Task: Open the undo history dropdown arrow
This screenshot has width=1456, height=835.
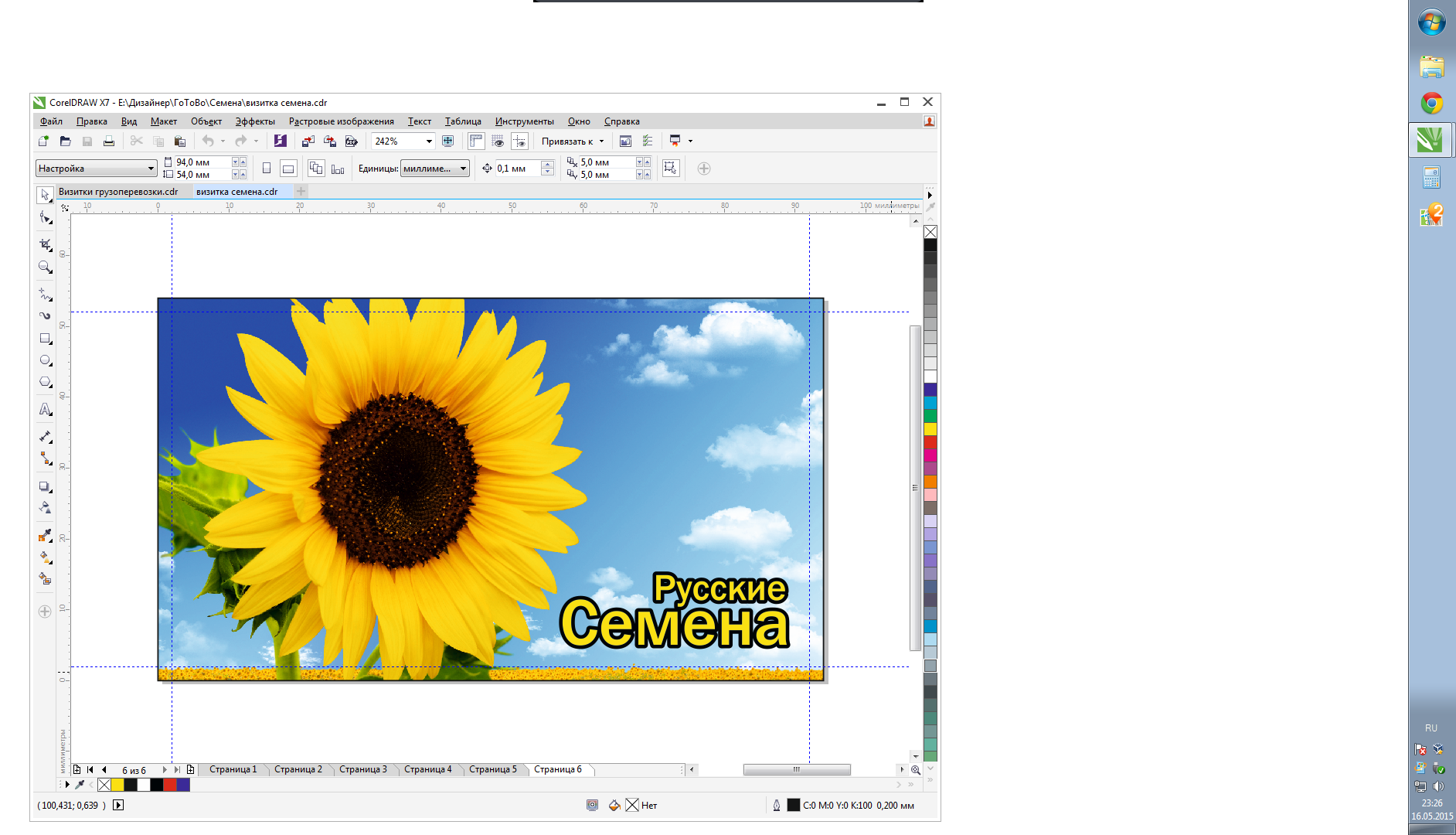Action: pos(223,141)
